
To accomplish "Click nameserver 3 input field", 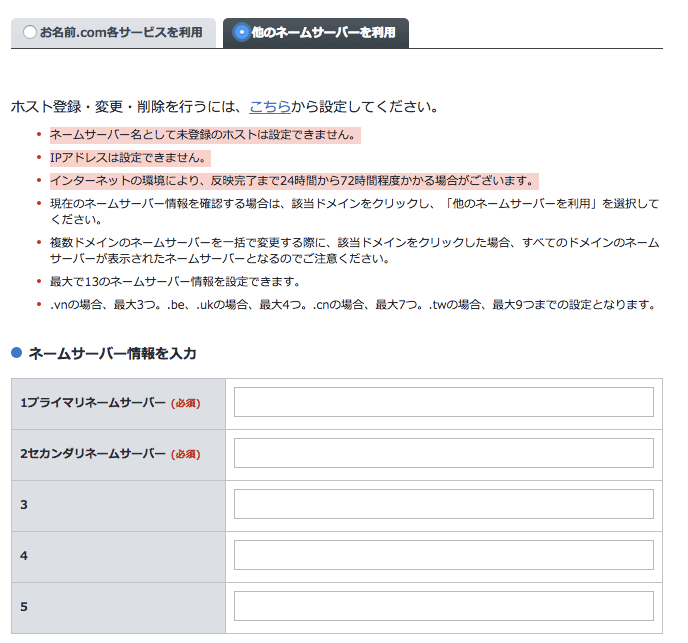I will (x=444, y=504).
